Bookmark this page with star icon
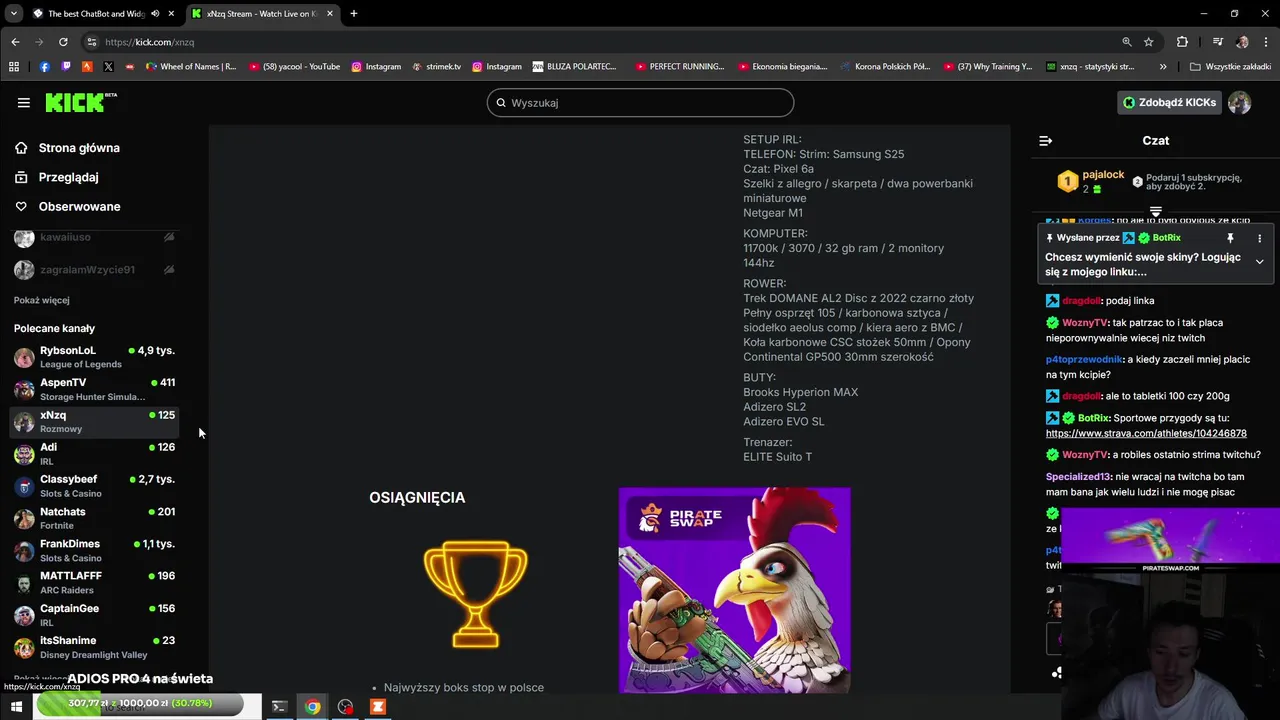The image size is (1280, 720). click(x=1149, y=42)
